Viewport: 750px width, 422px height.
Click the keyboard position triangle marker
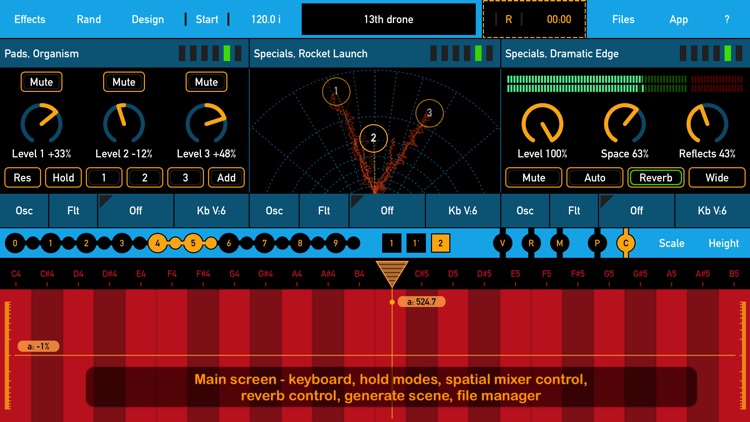point(392,273)
